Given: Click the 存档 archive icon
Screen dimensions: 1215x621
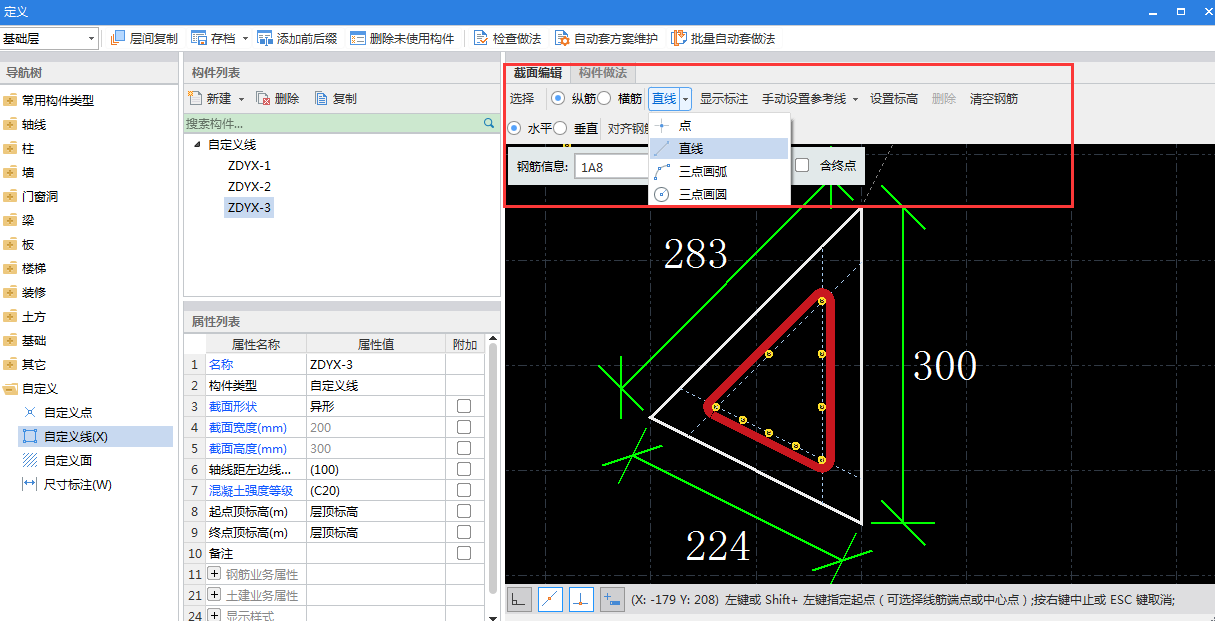Looking at the screenshot, I should pos(199,38).
